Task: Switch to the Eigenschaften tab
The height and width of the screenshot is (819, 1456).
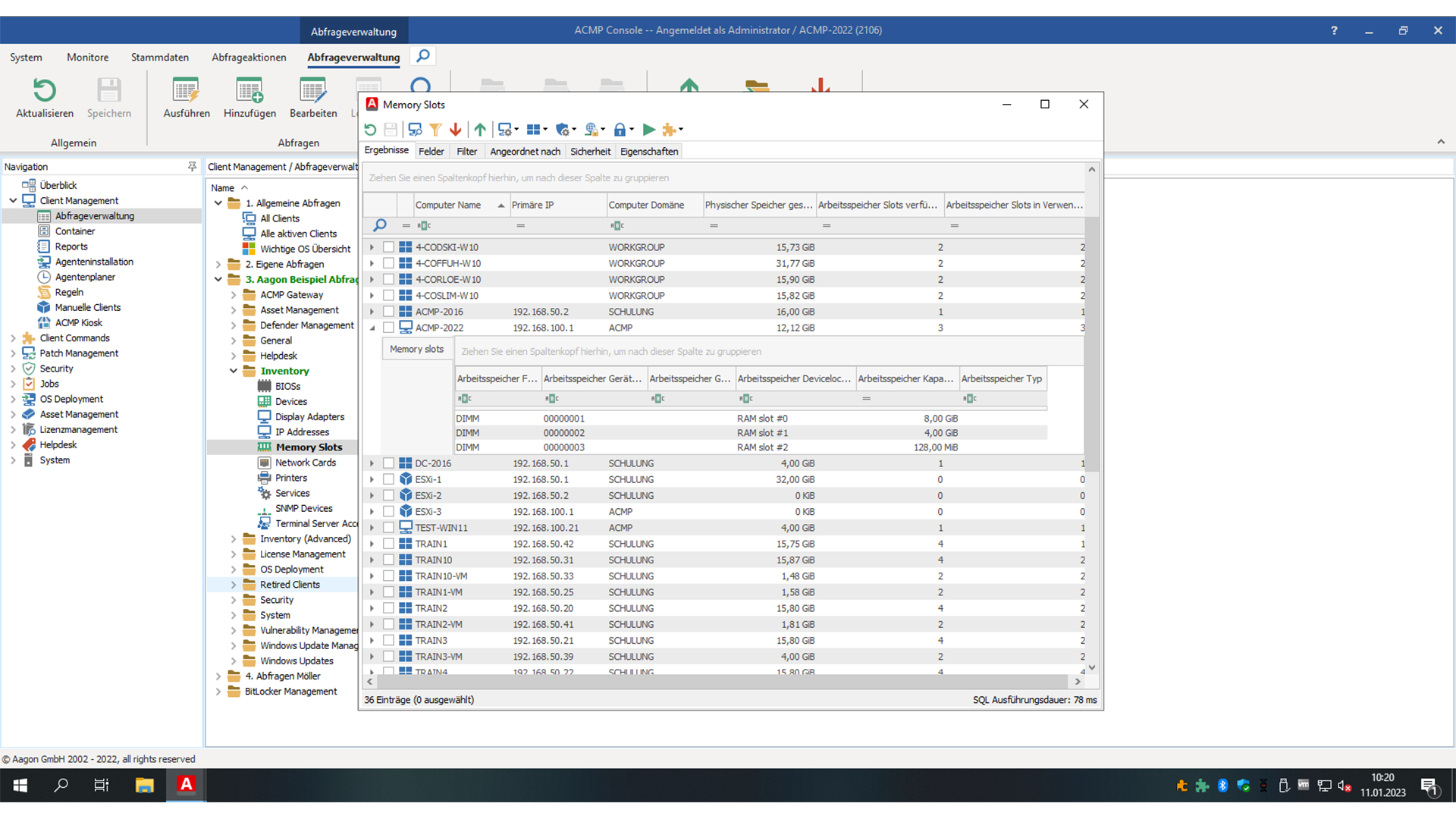Action: (x=649, y=151)
